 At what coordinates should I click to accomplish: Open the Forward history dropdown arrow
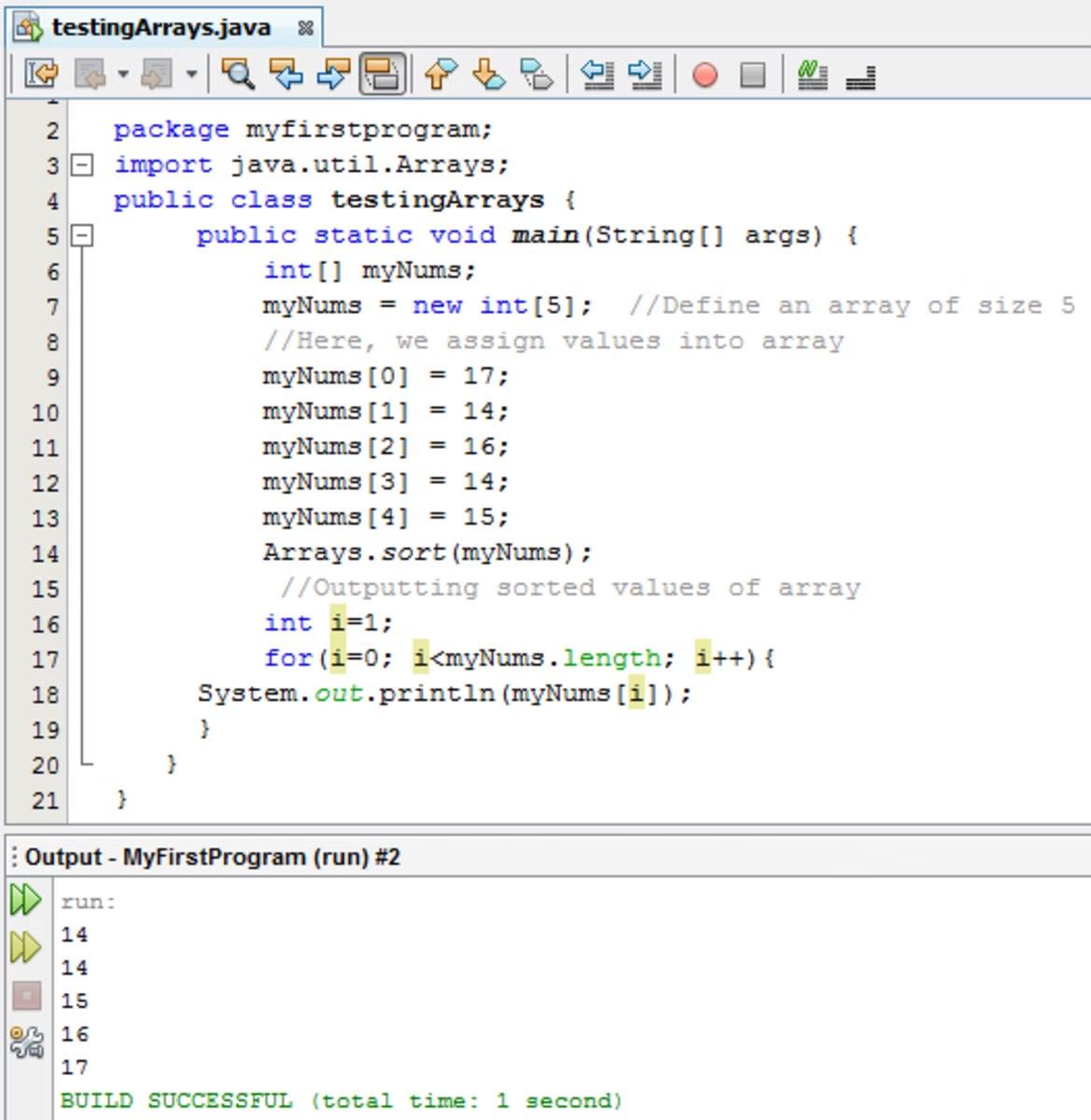pos(190,74)
